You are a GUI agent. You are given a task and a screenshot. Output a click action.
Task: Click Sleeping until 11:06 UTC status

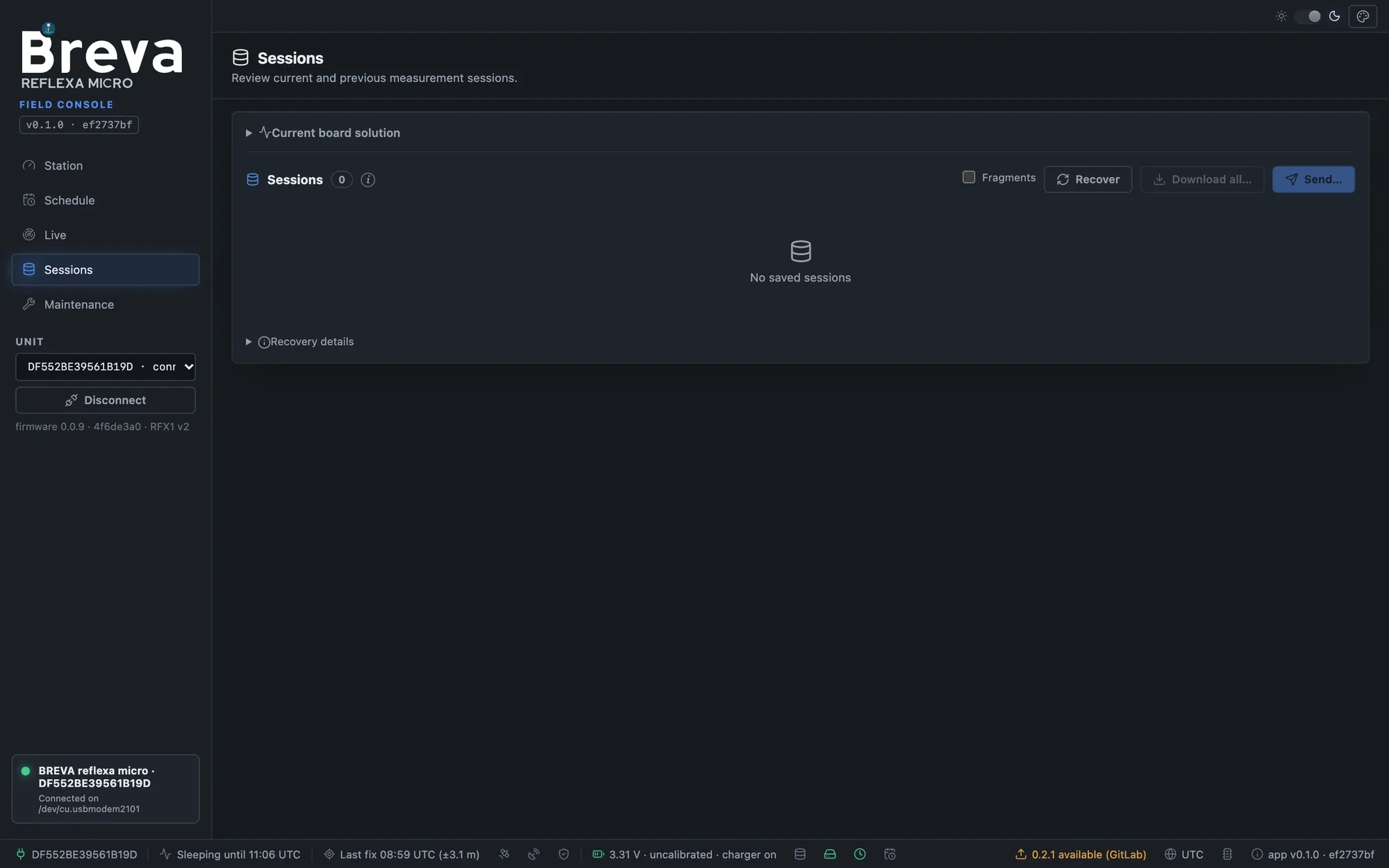click(230, 854)
